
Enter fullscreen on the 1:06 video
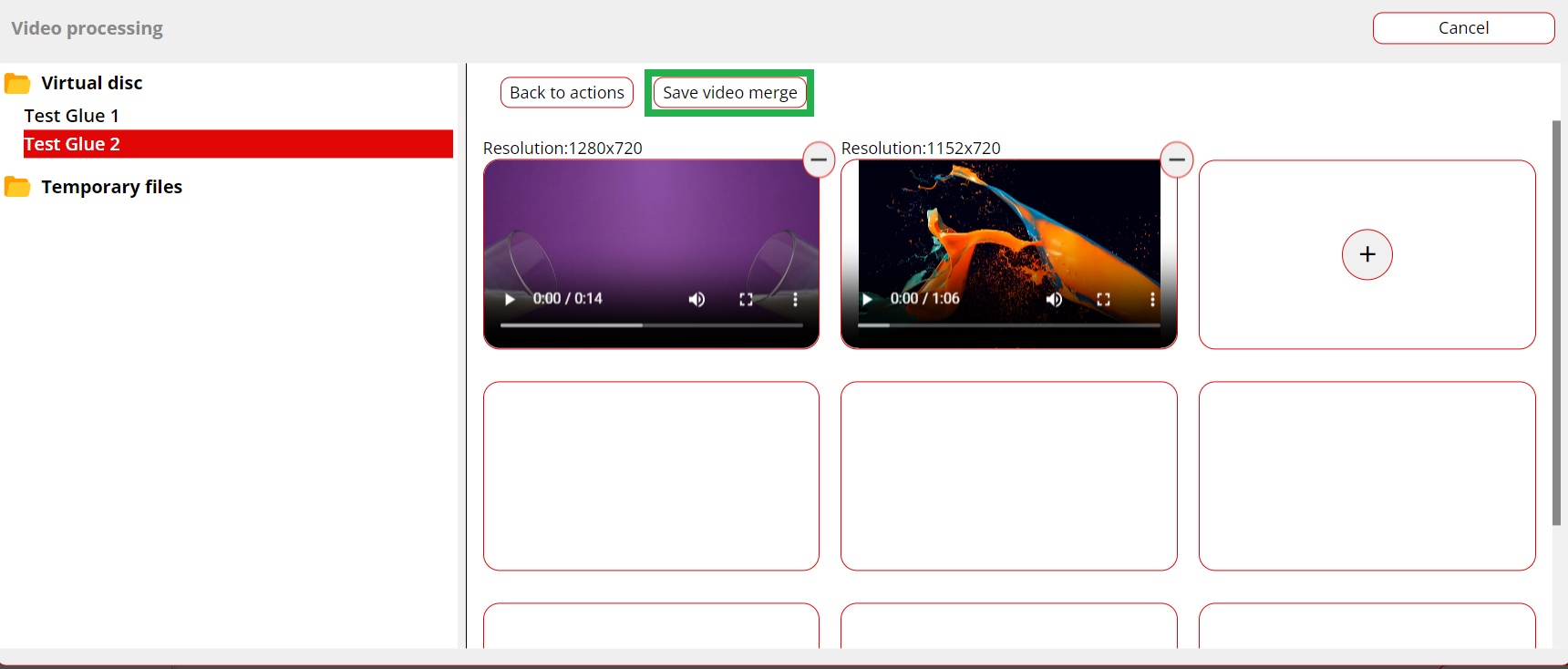[x=1103, y=299]
